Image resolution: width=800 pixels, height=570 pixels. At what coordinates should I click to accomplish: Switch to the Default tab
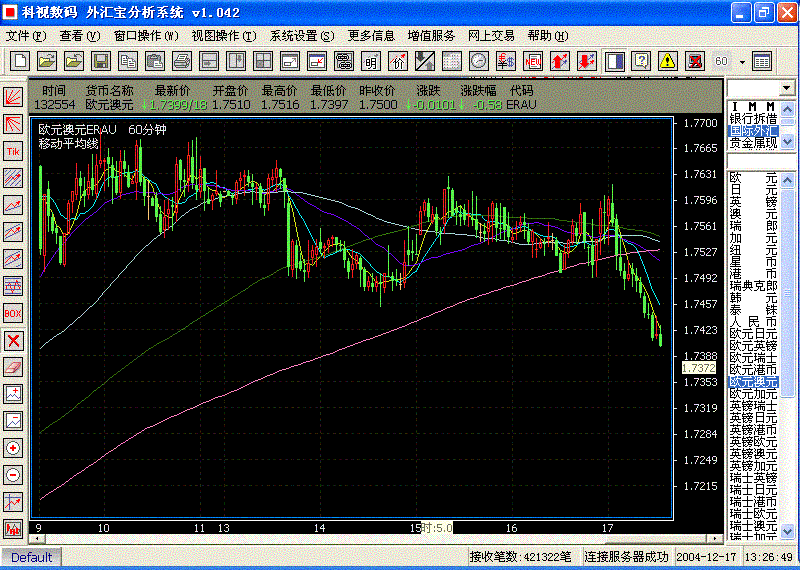tap(32, 557)
